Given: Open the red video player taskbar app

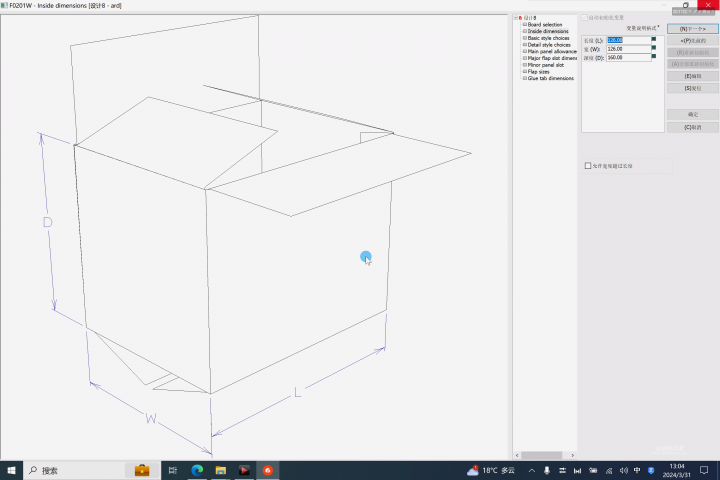Looking at the screenshot, I should [x=244, y=470].
